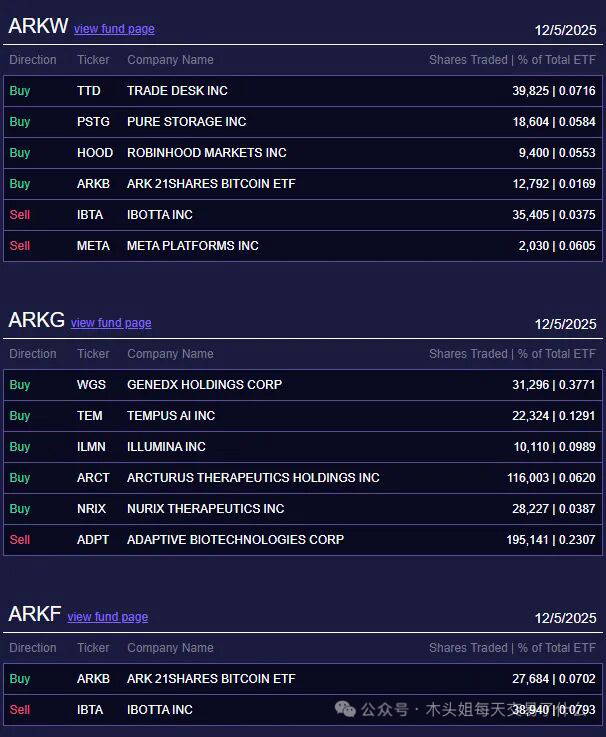This screenshot has height=737, width=606.
Task: Click the 31,296 | 0.3771 shares value
Action: click(554, 385)
